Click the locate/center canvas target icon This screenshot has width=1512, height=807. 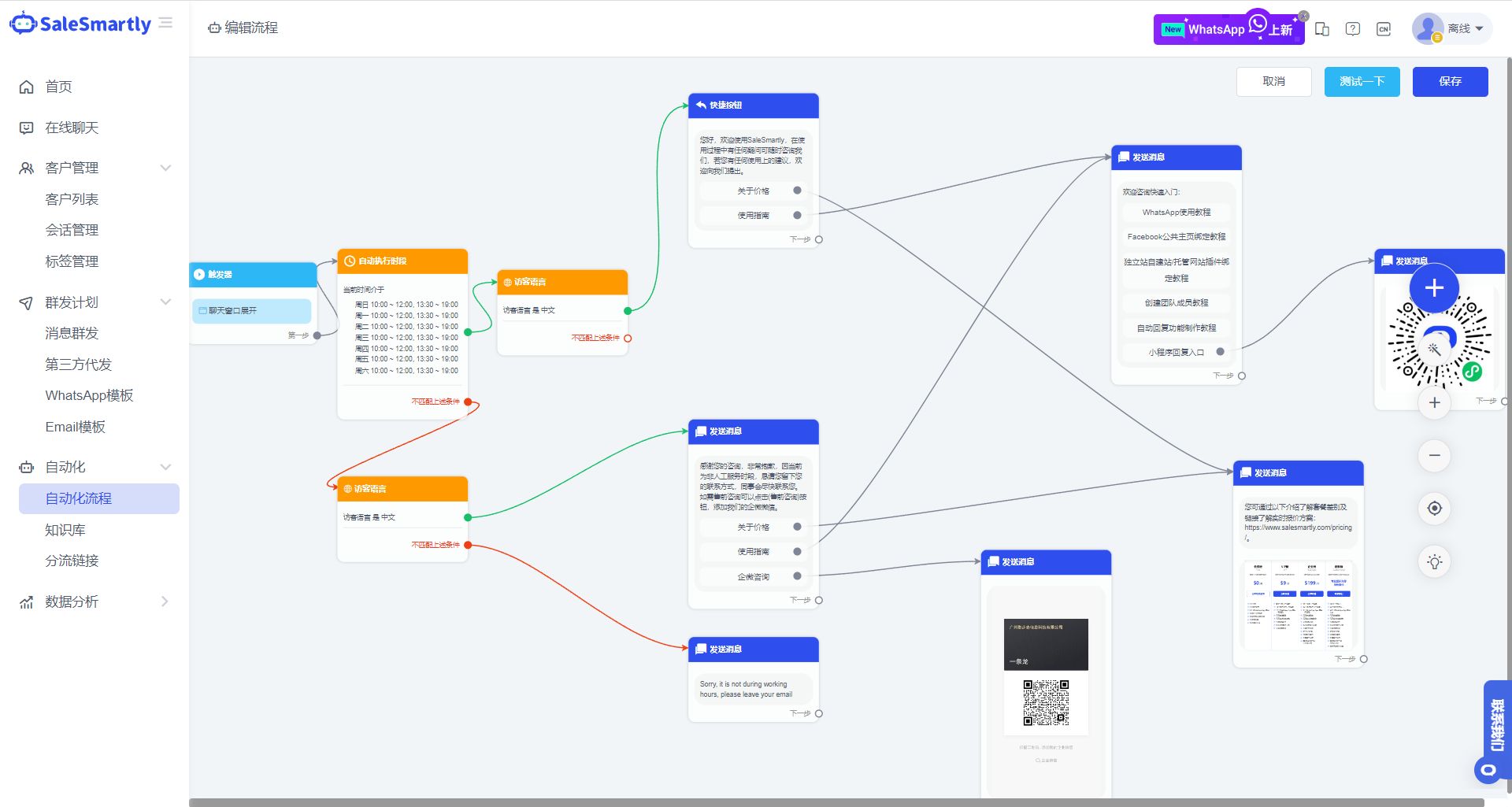click(x=1435, y=508)
